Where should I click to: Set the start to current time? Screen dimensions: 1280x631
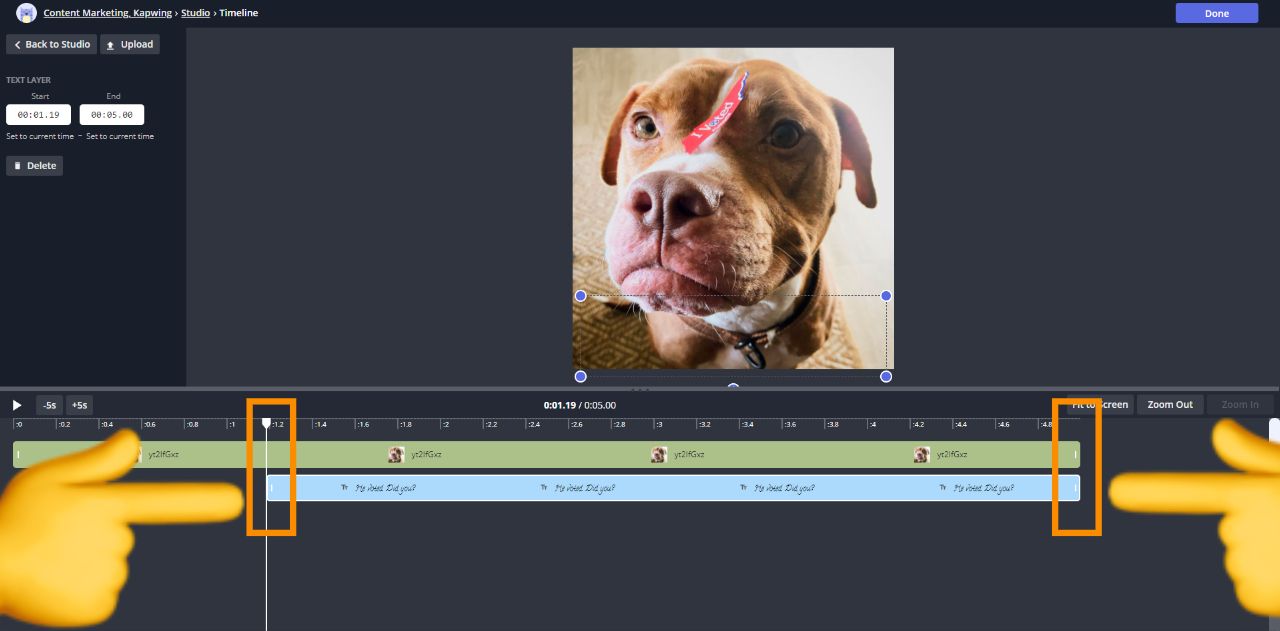pyautogui.click(x=40, y=136)
